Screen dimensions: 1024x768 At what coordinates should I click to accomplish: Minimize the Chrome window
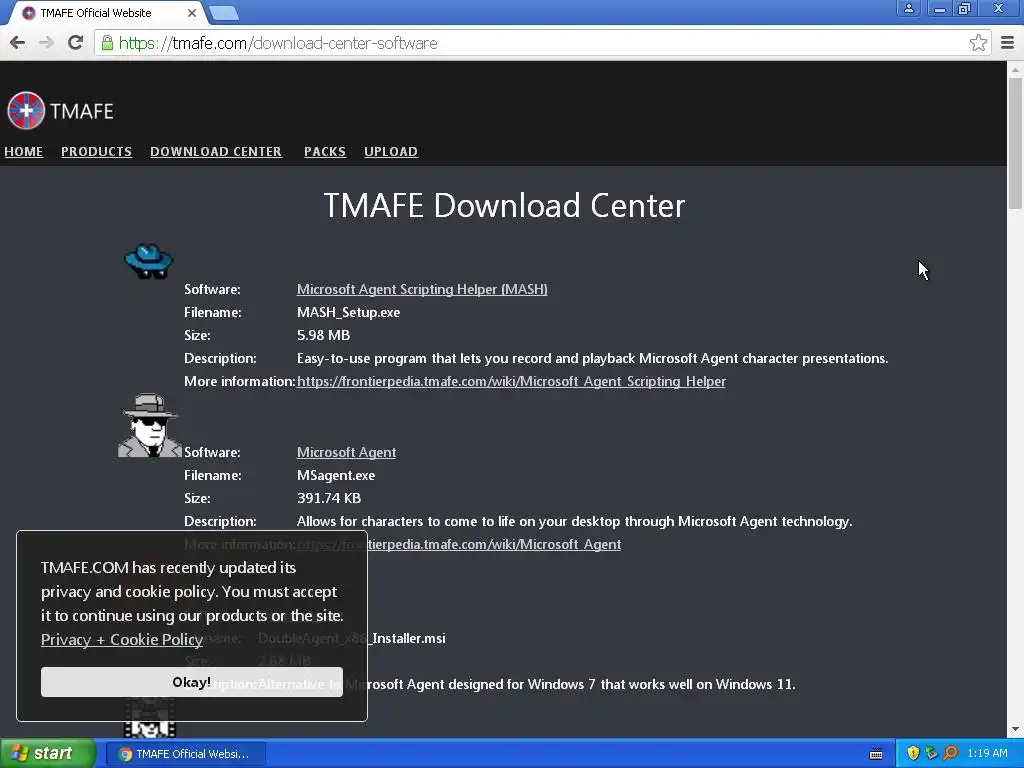[939, 8]
